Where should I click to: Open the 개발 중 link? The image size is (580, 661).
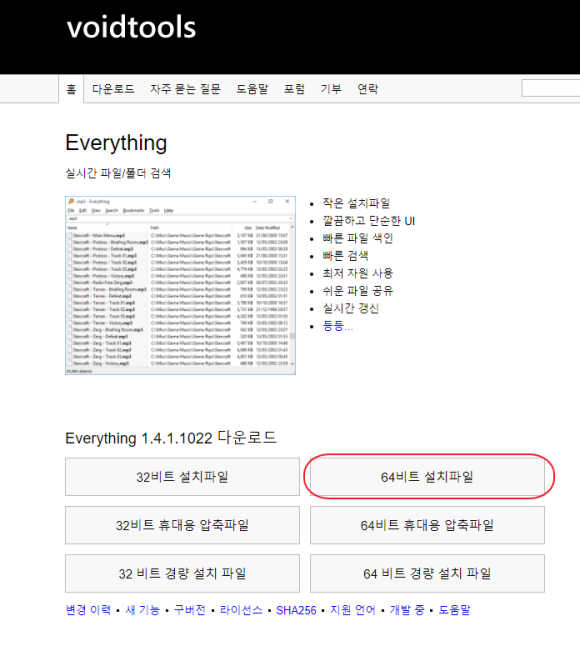[407, 610]
